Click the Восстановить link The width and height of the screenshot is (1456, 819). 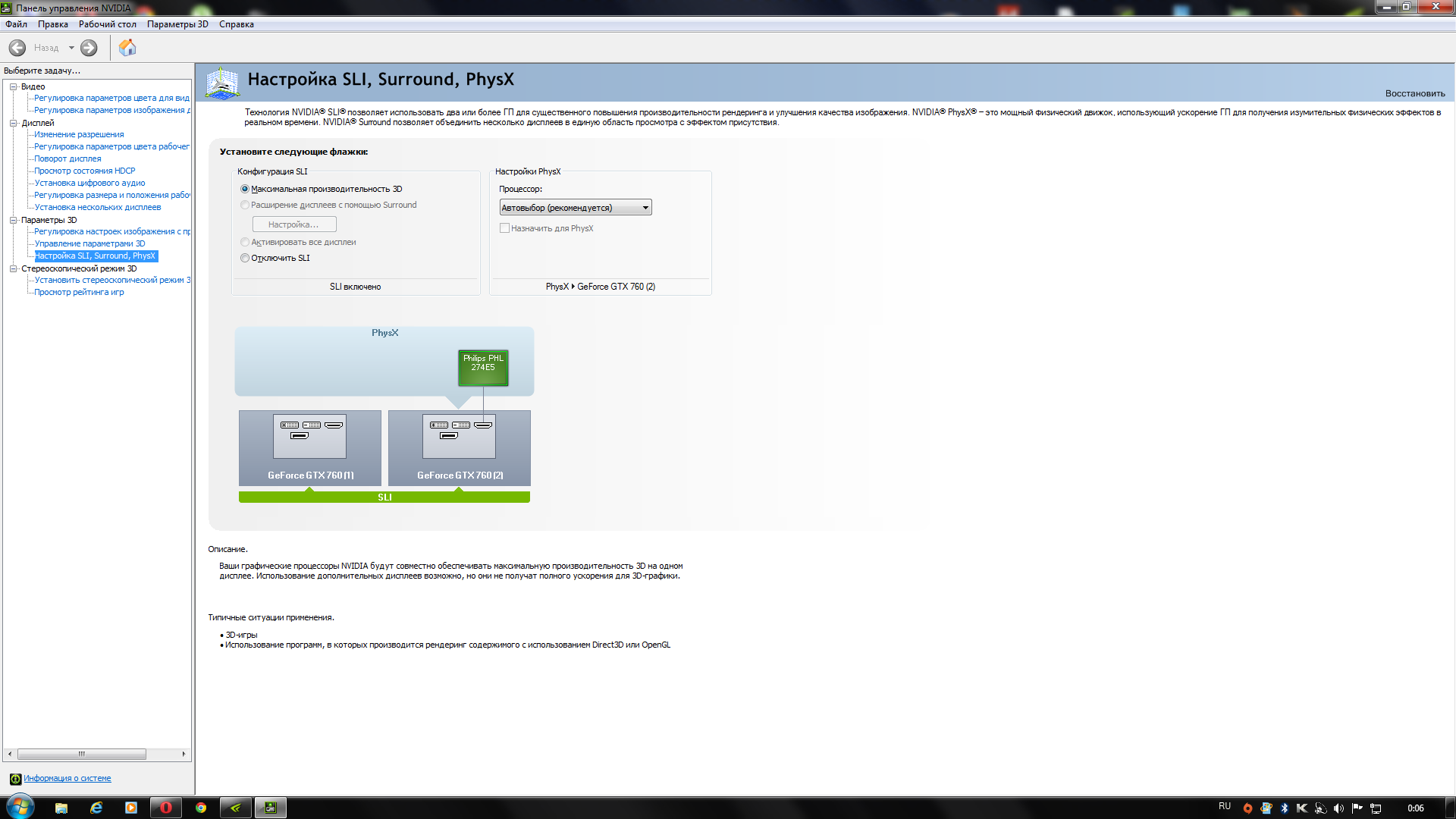tap(1414, 93)
